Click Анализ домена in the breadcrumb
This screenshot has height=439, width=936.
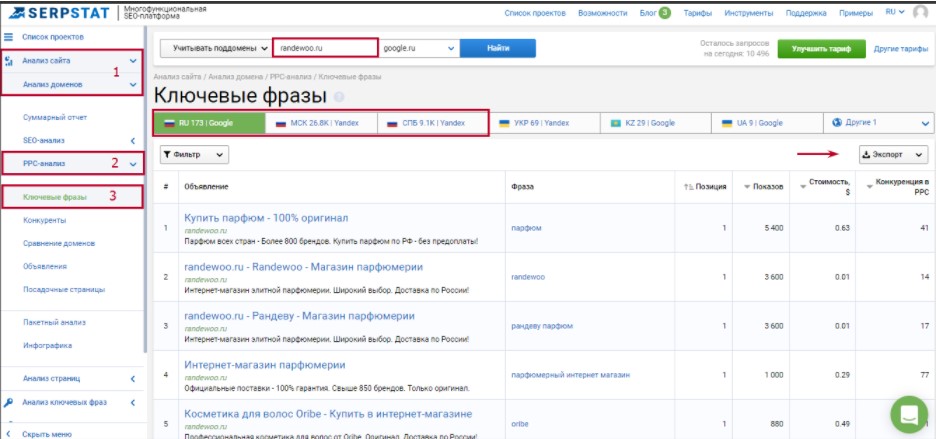coord(236,77)
